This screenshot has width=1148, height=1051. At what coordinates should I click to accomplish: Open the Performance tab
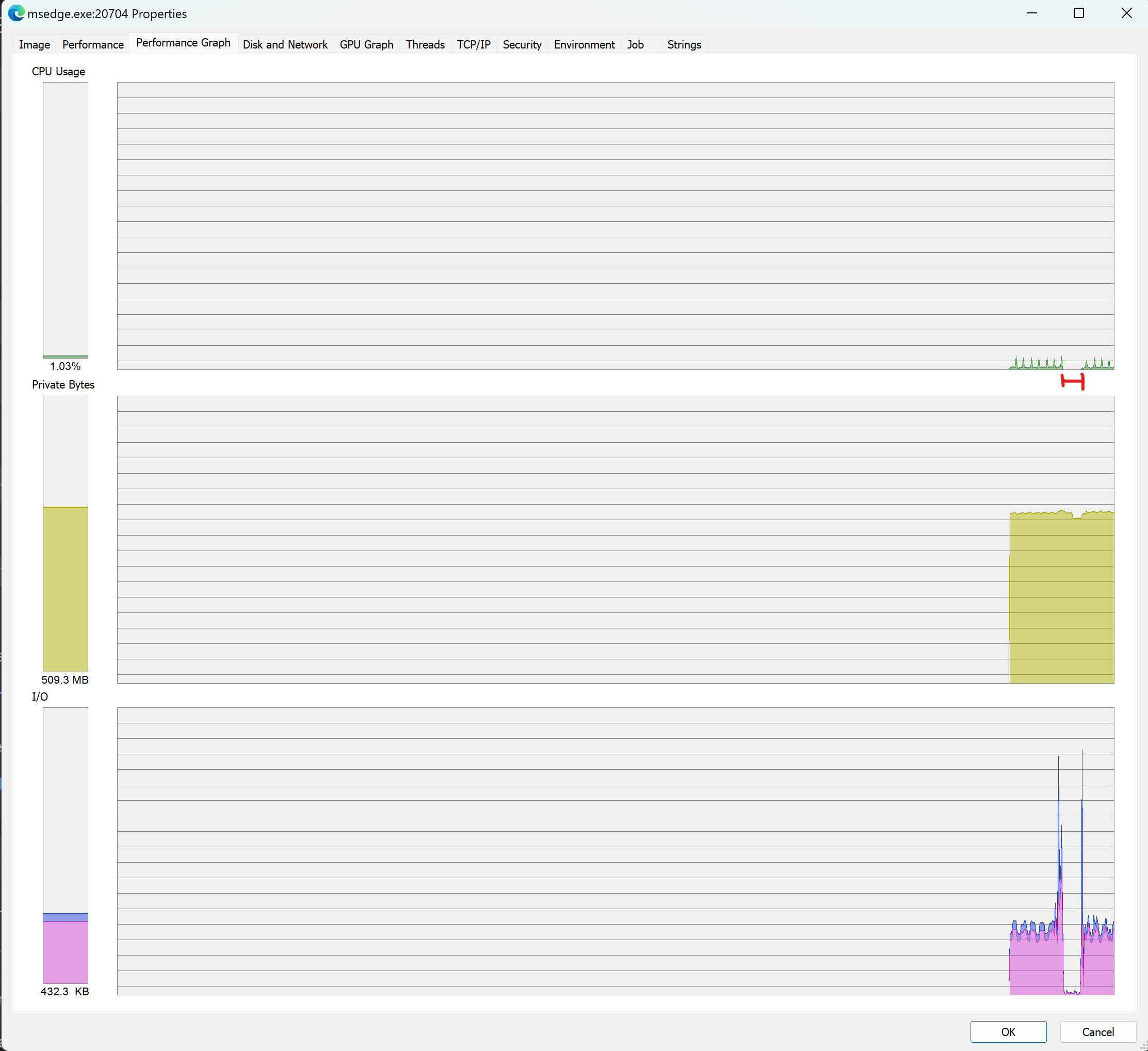pyautogui.click(x=92, y=44)
